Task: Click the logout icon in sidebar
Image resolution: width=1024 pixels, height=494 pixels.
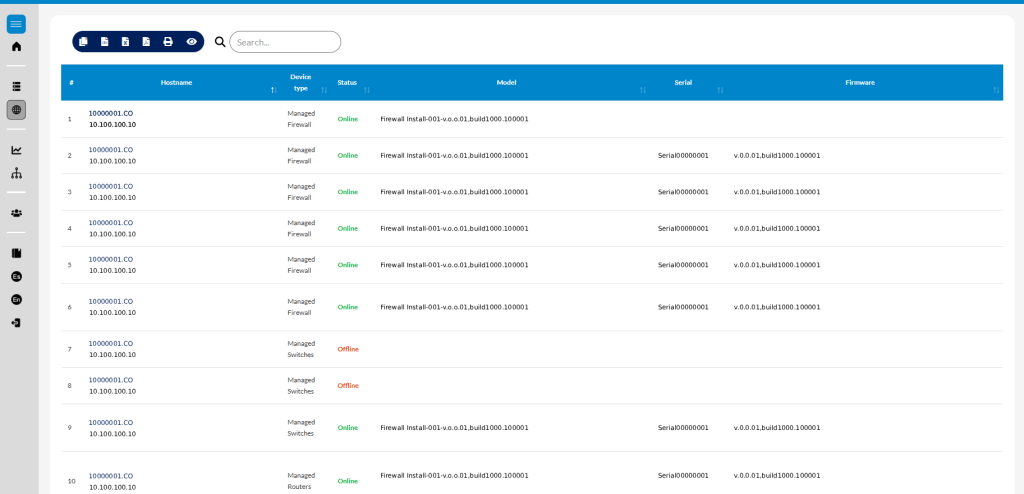Action: coord(16,323)
